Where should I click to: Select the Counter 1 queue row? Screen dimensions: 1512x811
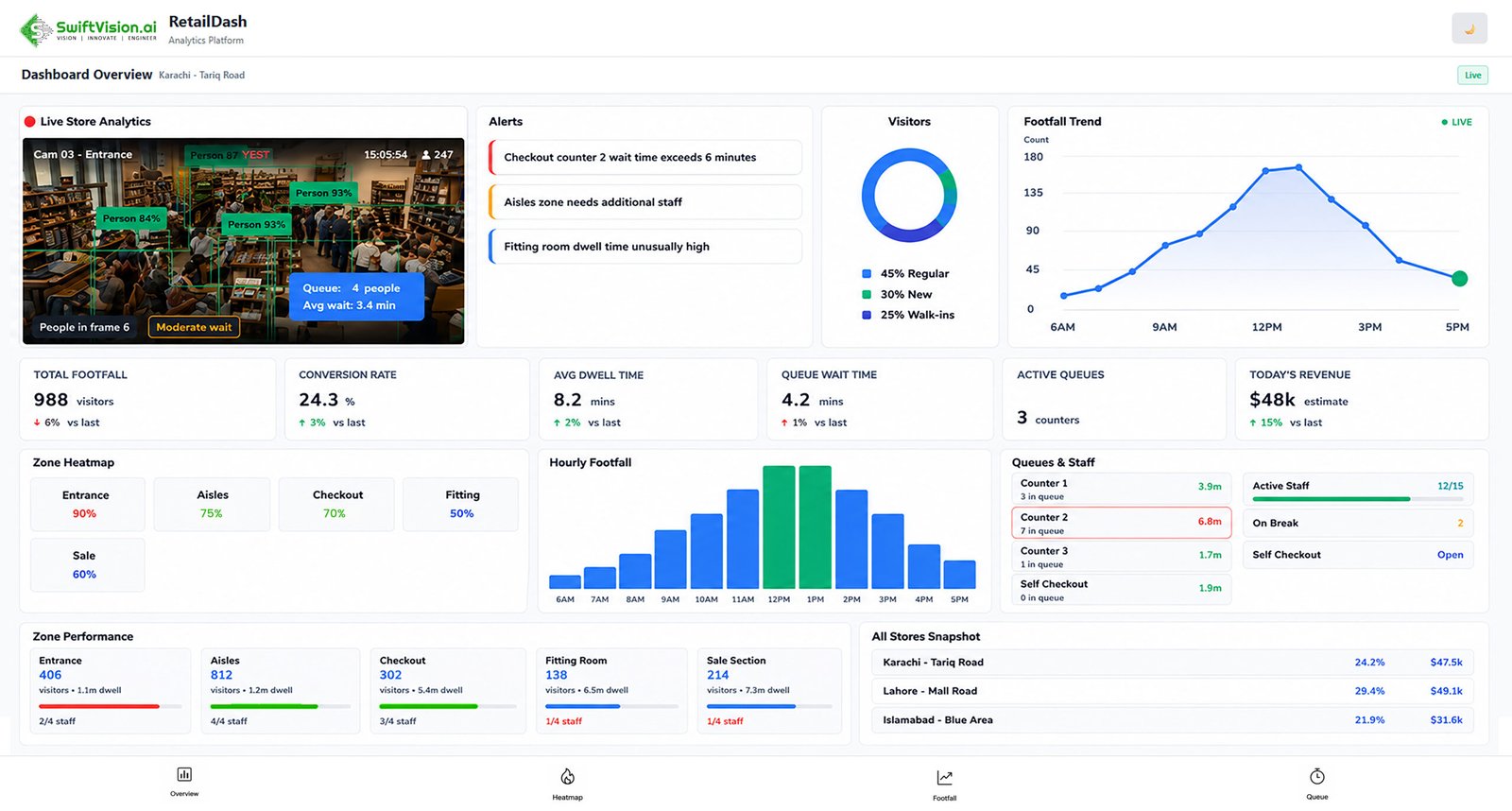coord(1121,490)
